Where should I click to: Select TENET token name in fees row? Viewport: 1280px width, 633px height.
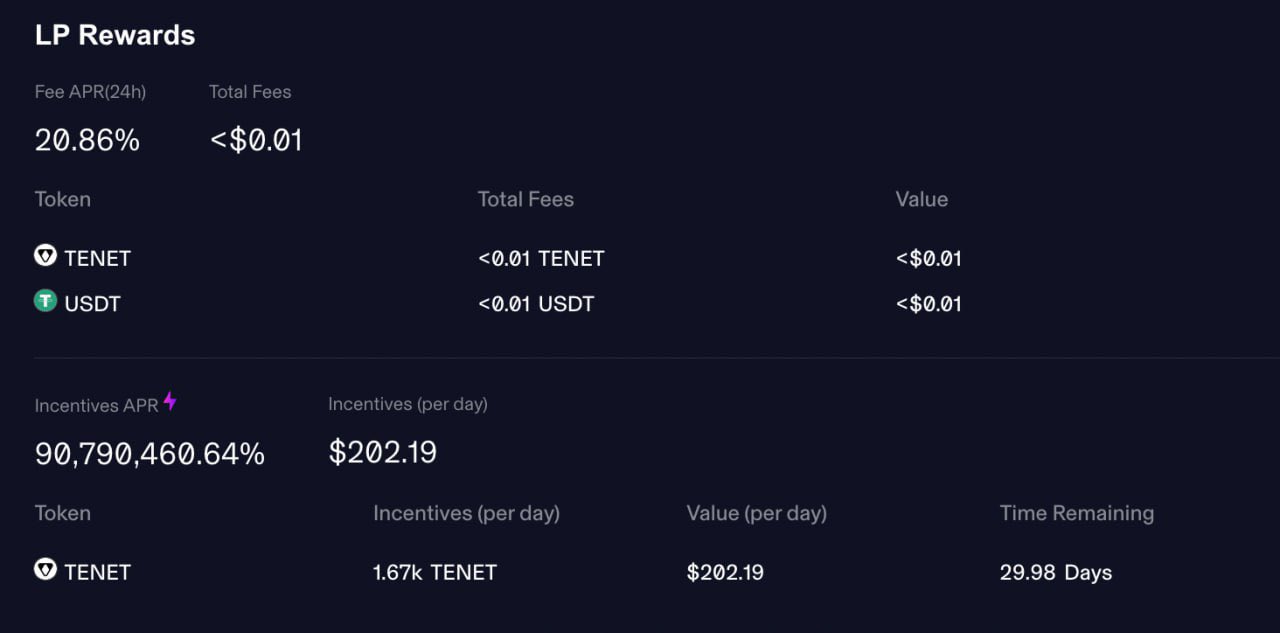click(x=98, y=258)
